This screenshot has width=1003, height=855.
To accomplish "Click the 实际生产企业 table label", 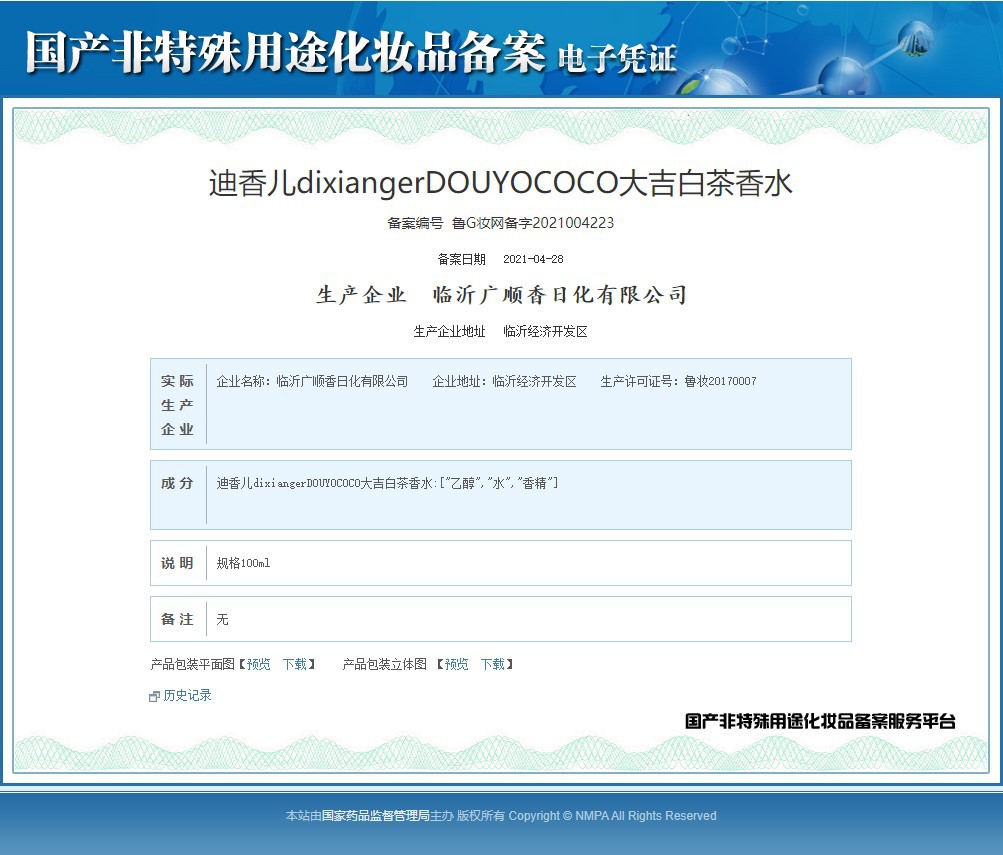I will (x=176, y=404).
